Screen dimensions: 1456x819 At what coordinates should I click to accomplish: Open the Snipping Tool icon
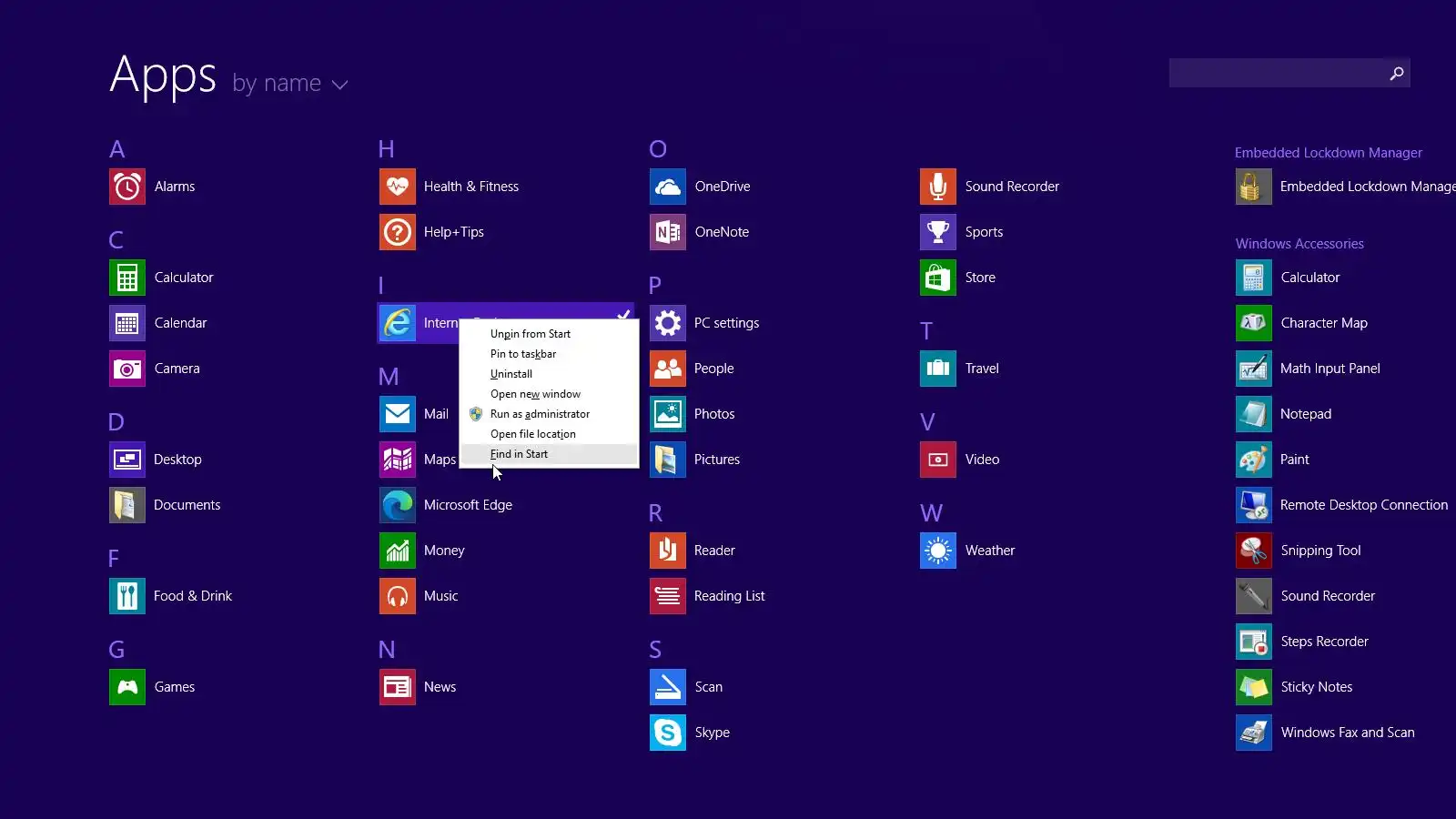click(1254, 551)
